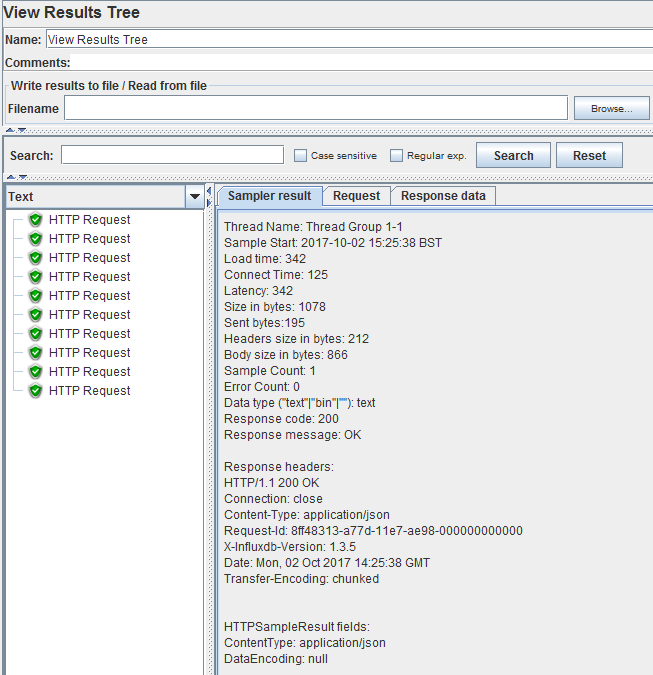Focus the Filename input field
The image size is (653, 675).
tap(316, 108)
